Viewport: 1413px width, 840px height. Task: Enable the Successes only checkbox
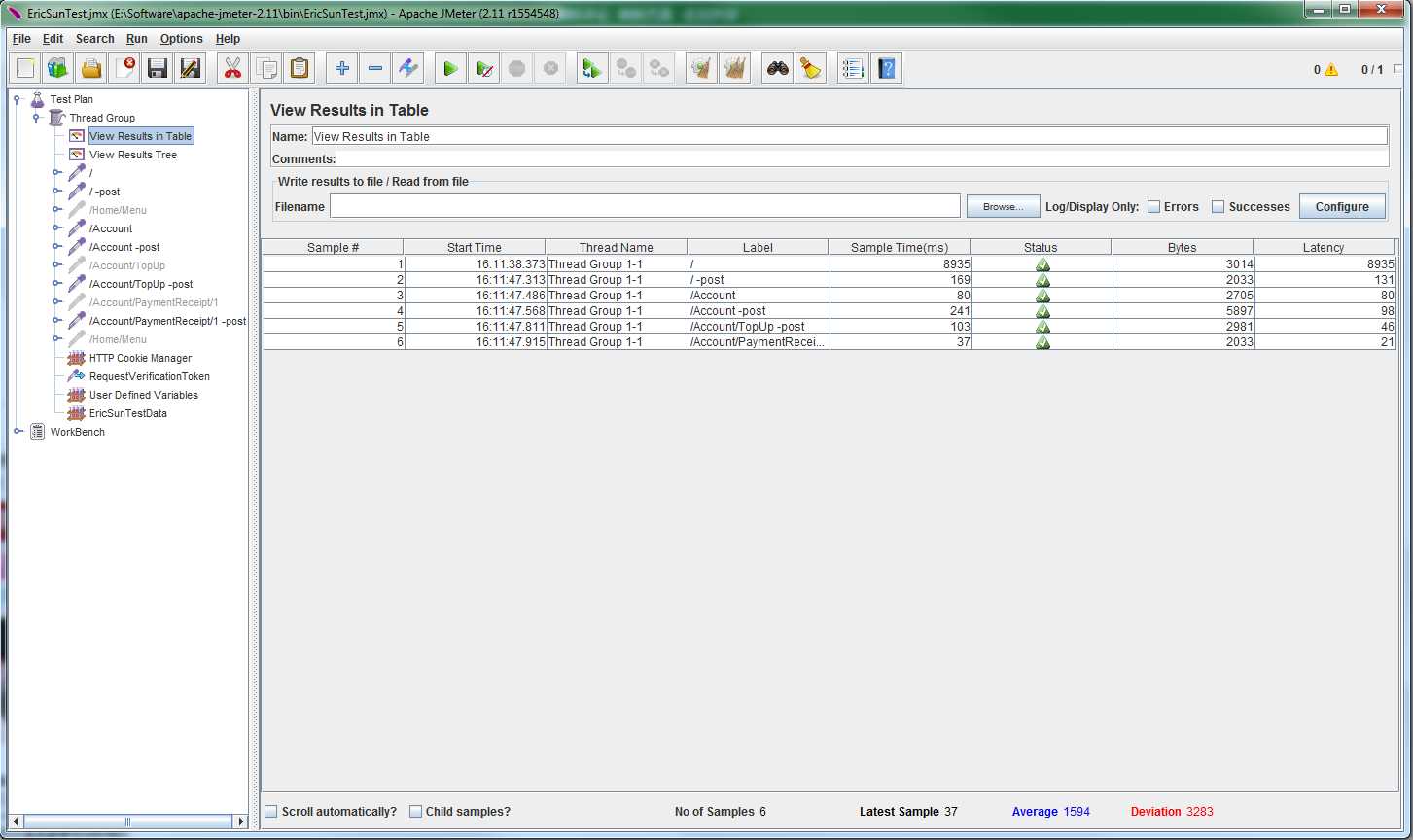1218,206
